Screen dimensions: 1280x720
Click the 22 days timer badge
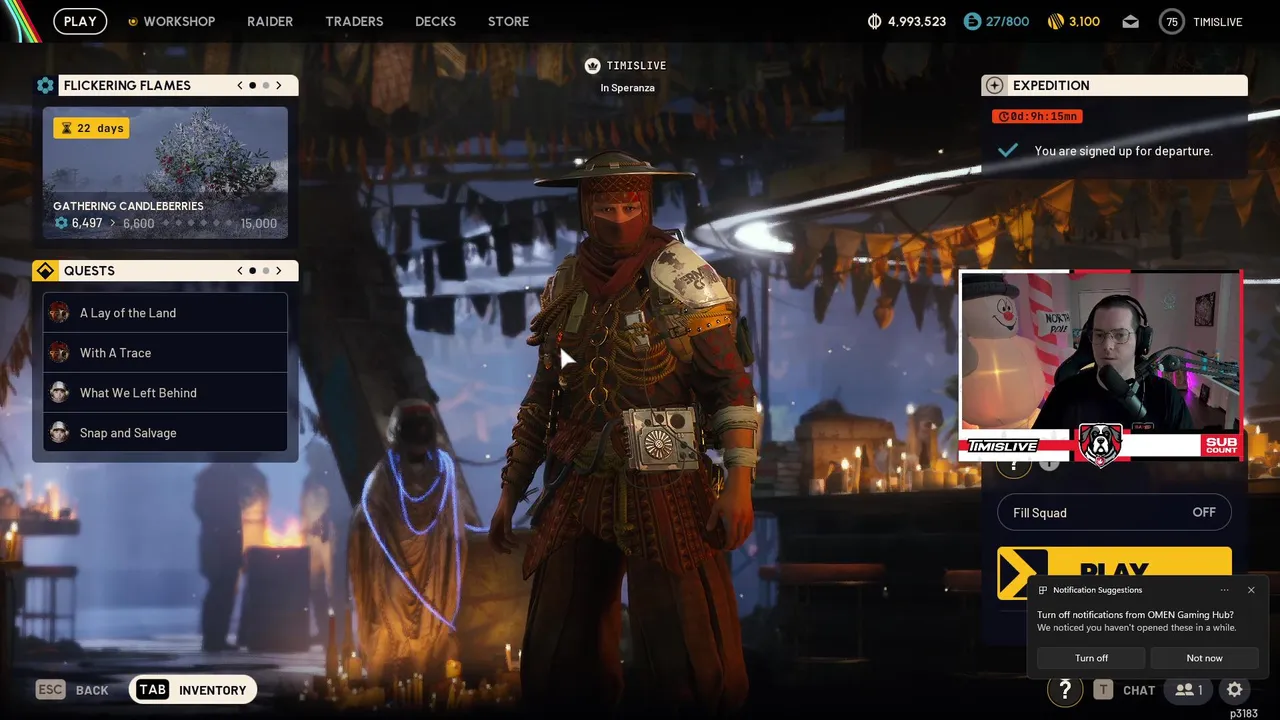pyautogui.click(x=91, y=128)
